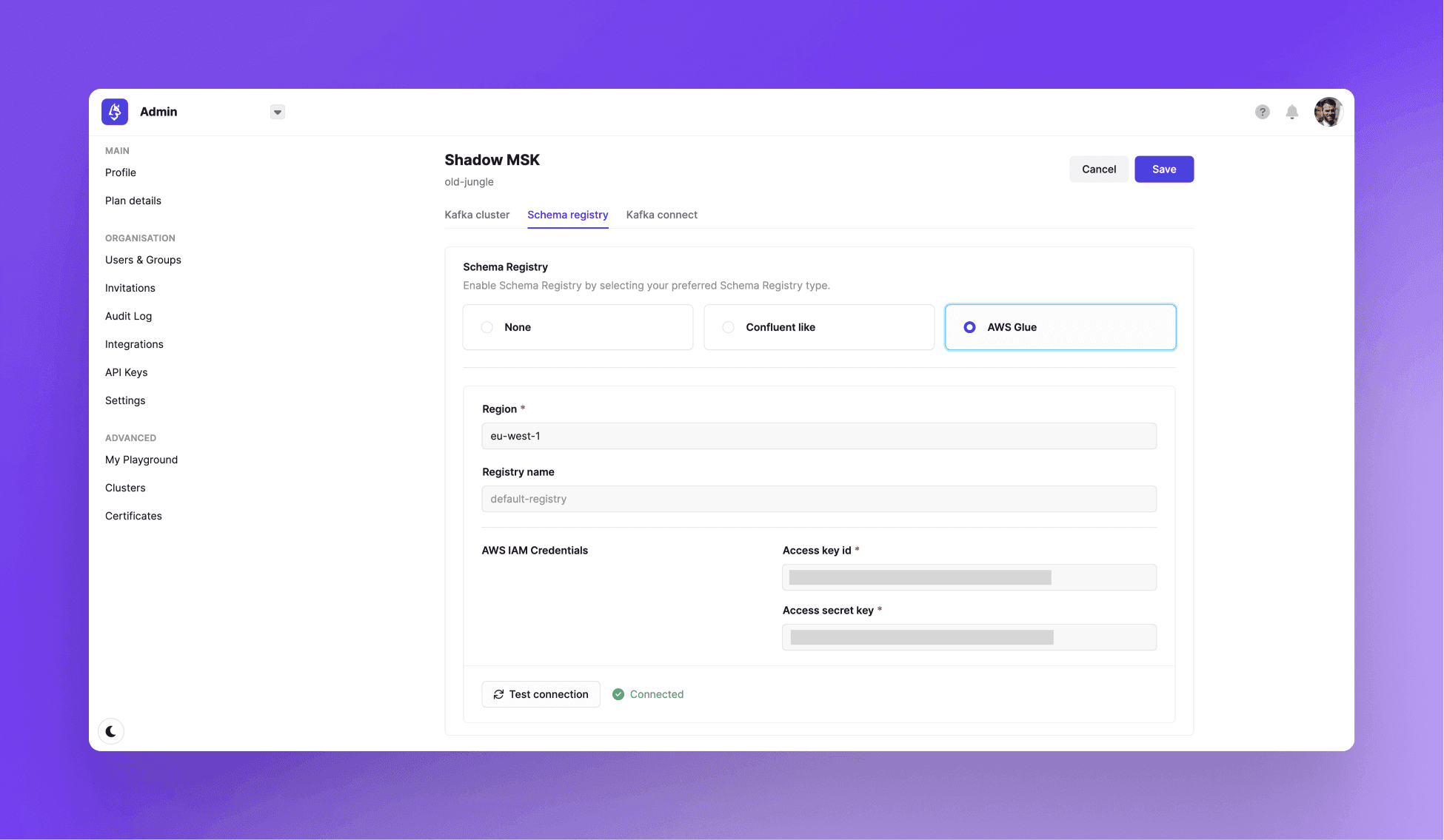Save the Shadow MSK configuration
1444x840 pixels.
click(x=1163, y=169)
